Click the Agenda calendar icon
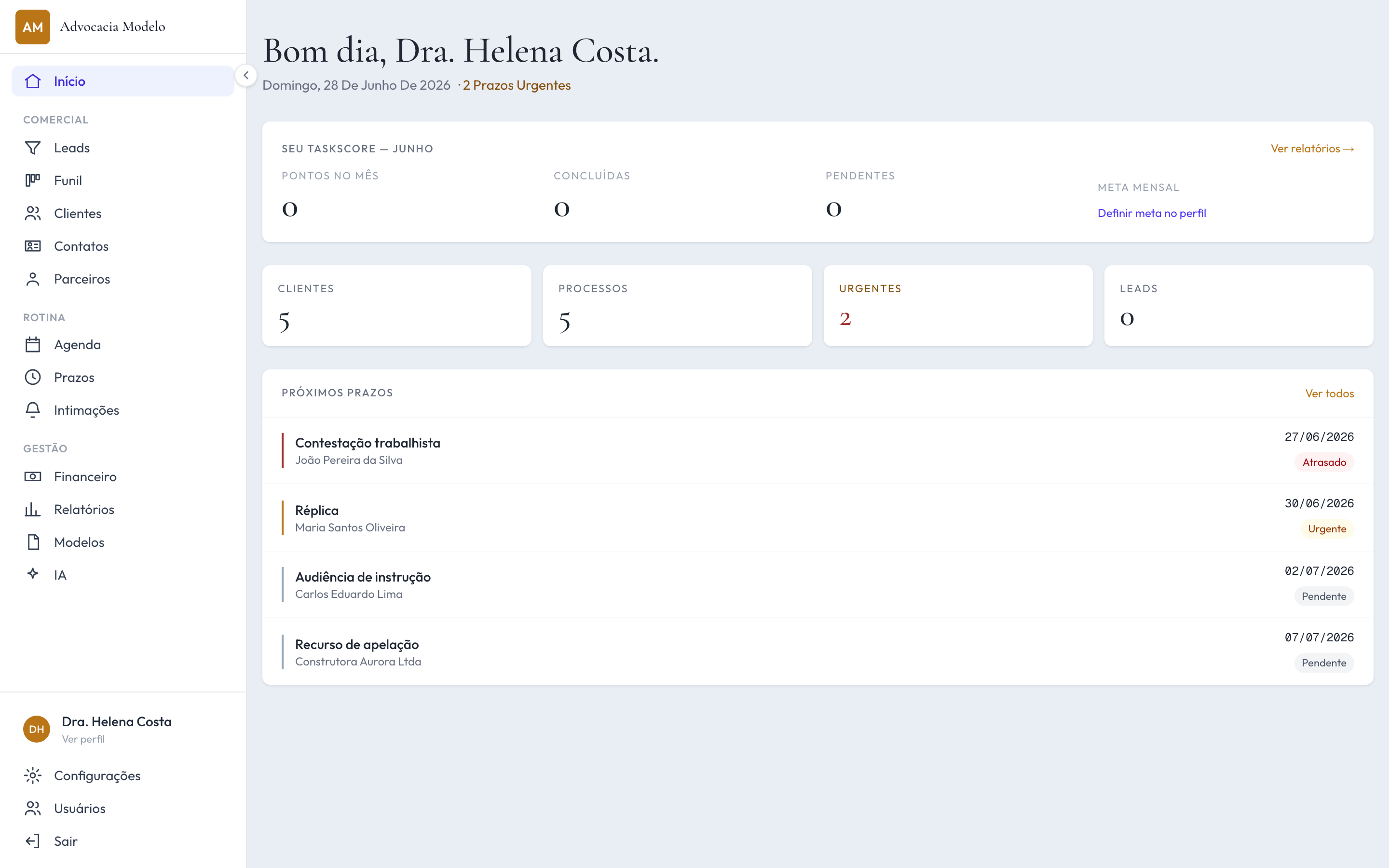1389x868 pixels. coord(33,344)
